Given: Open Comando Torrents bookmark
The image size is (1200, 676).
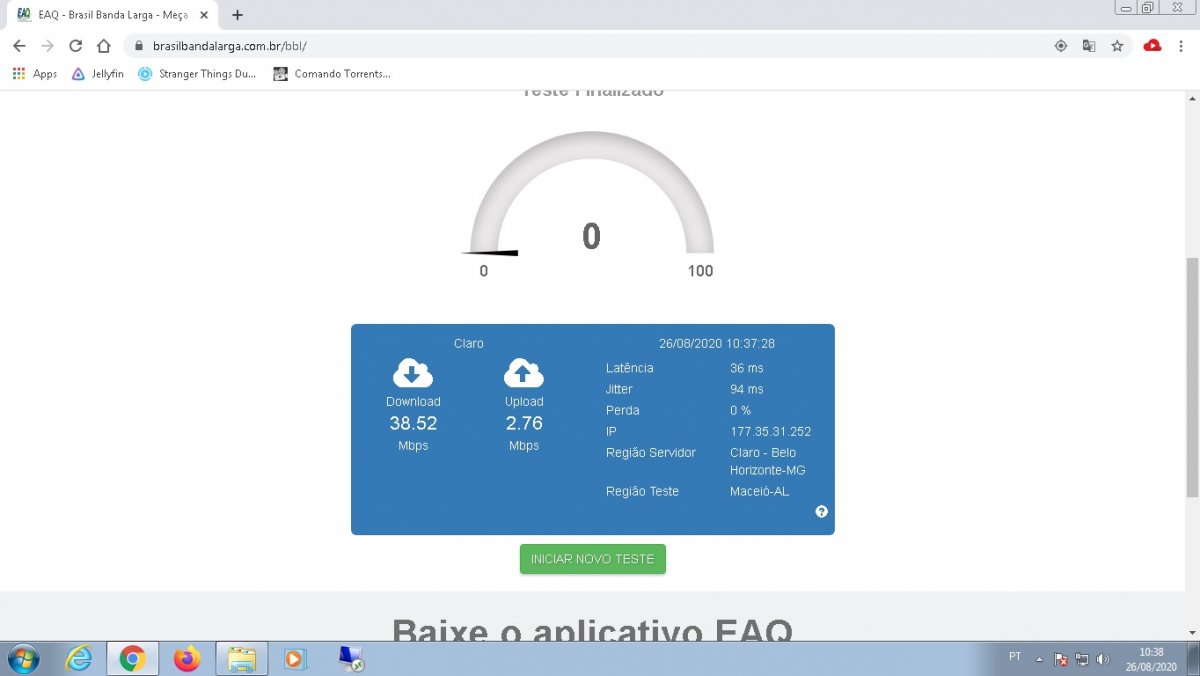Looking at the screenshot, I should coord(332,74).
